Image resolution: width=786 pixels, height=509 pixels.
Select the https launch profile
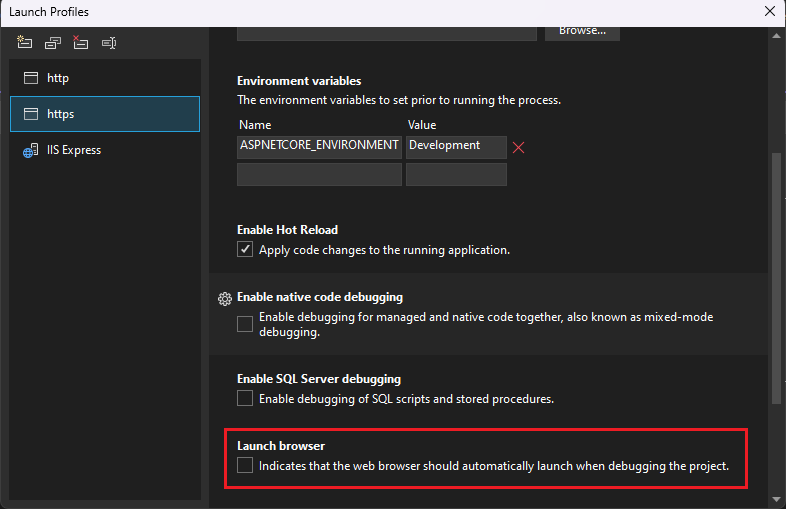click(x=60, y=114)
